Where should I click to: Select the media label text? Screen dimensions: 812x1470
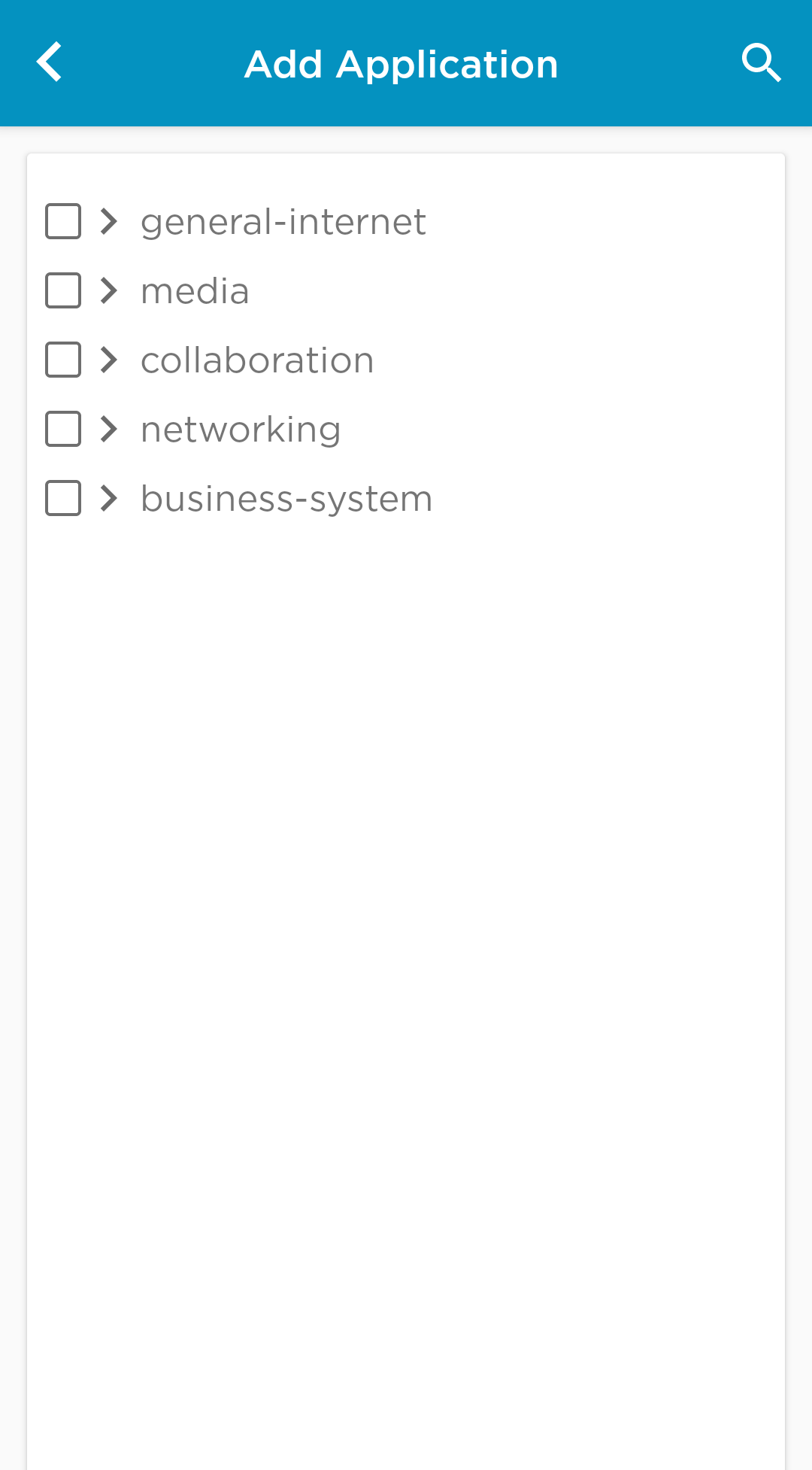pyautogui.click(x=195, y=291)
